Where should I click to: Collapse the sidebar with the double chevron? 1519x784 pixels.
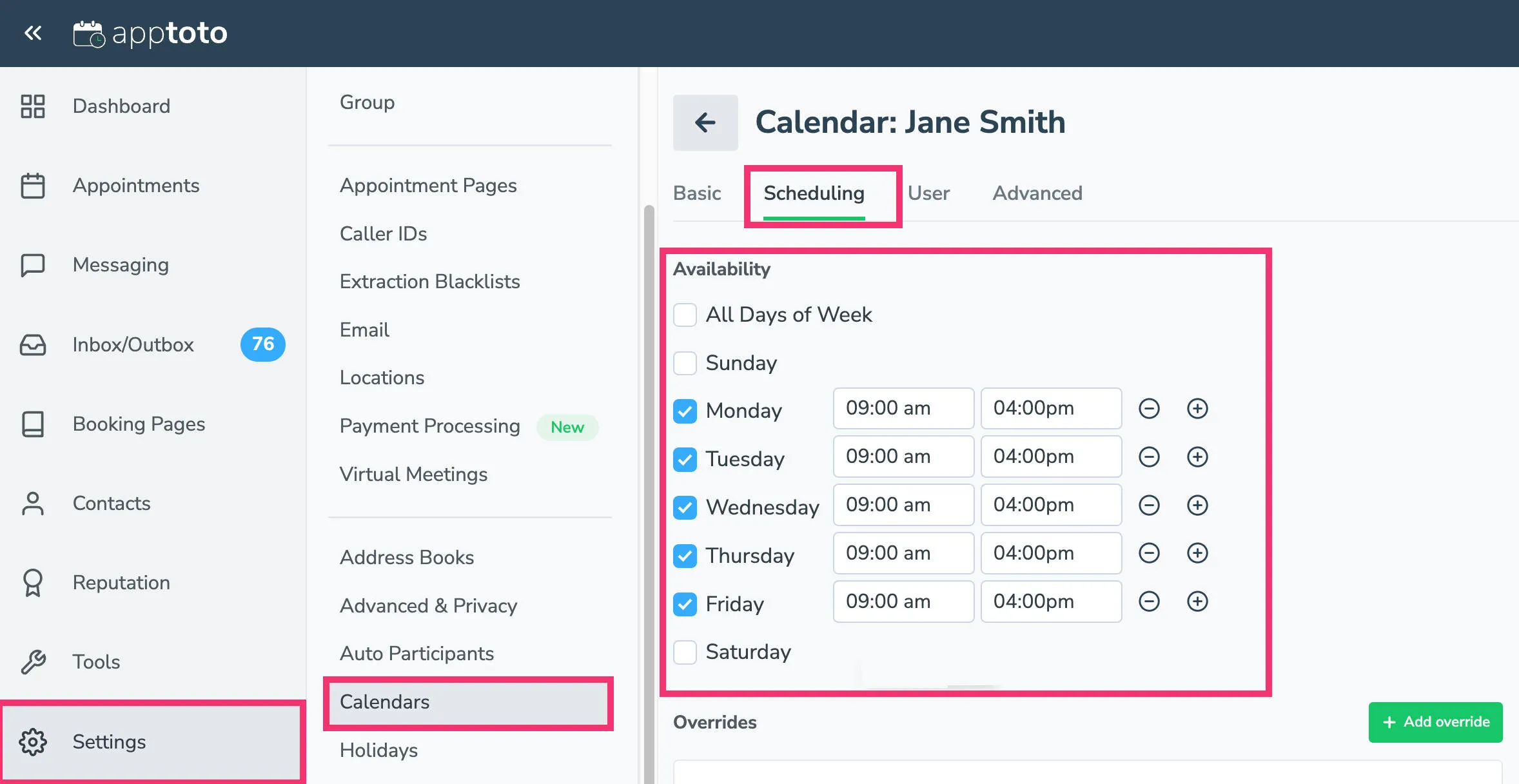(32, 33)
